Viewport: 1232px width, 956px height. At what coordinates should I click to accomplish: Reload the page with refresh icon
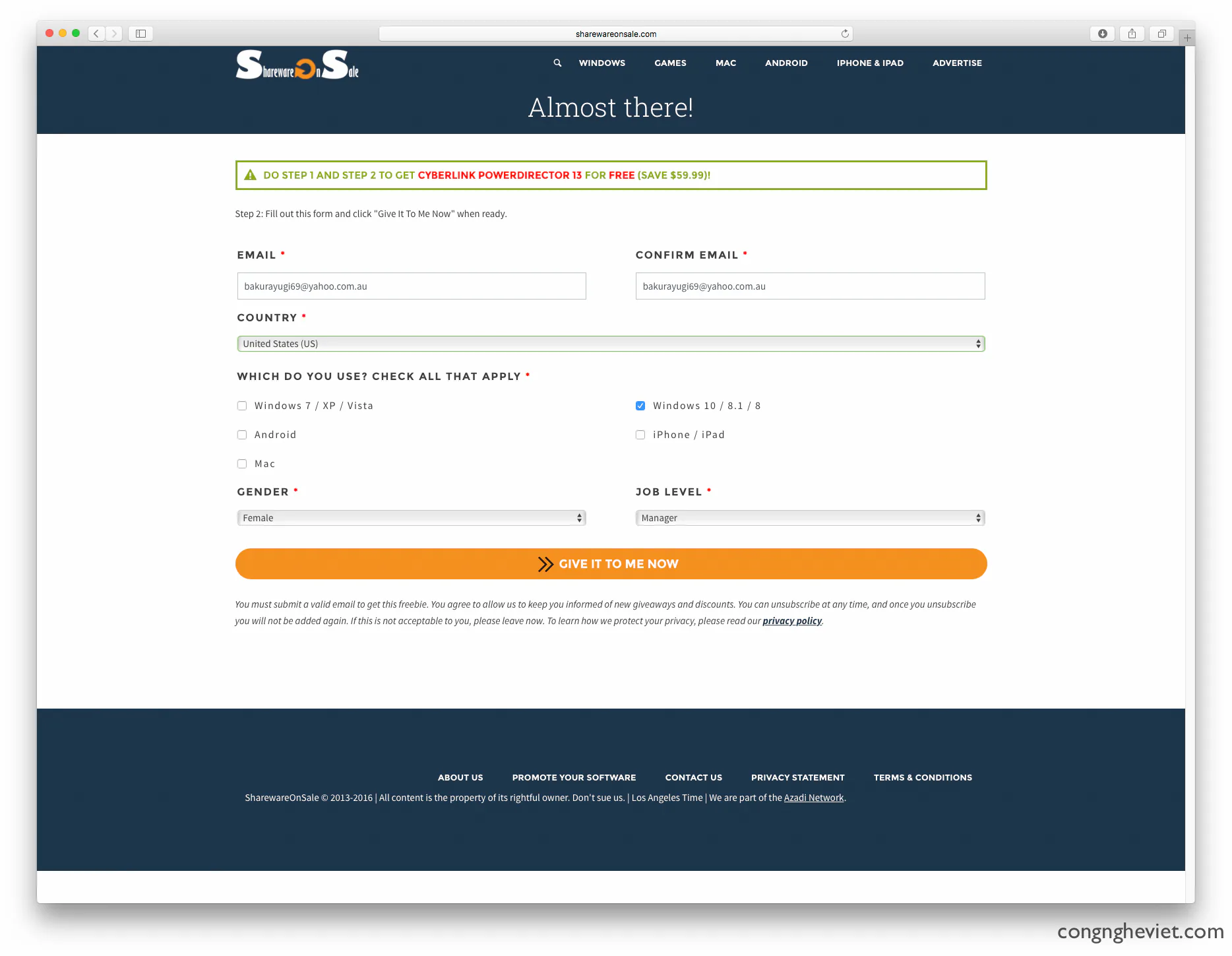point(845,34)
